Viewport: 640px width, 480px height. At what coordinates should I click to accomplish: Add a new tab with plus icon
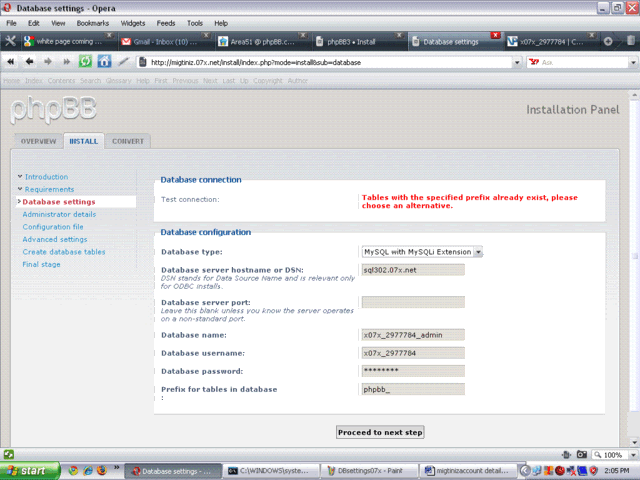pyautogui.click(x=608, y=41)
